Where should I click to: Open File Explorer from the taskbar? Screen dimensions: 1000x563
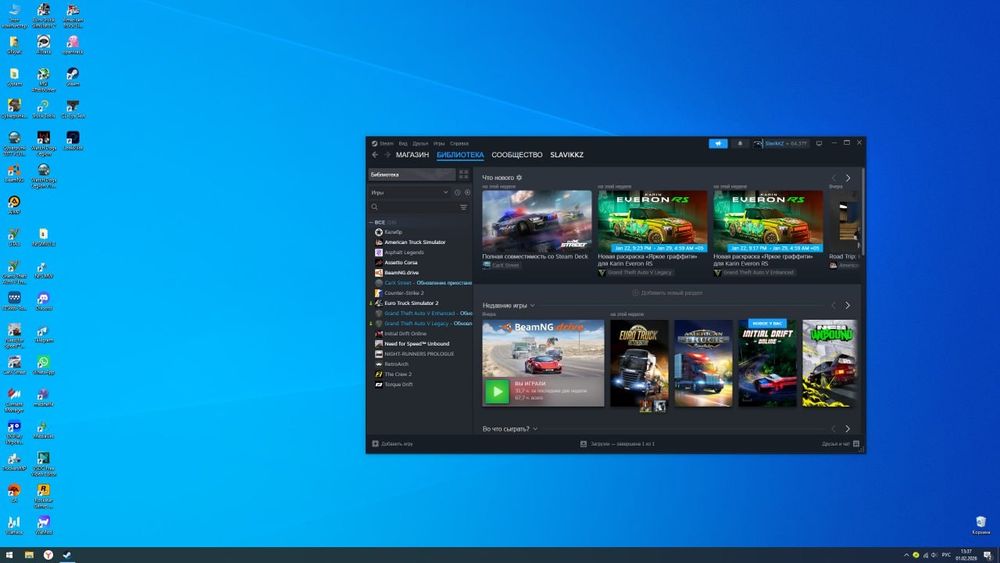tap(29, 555)
